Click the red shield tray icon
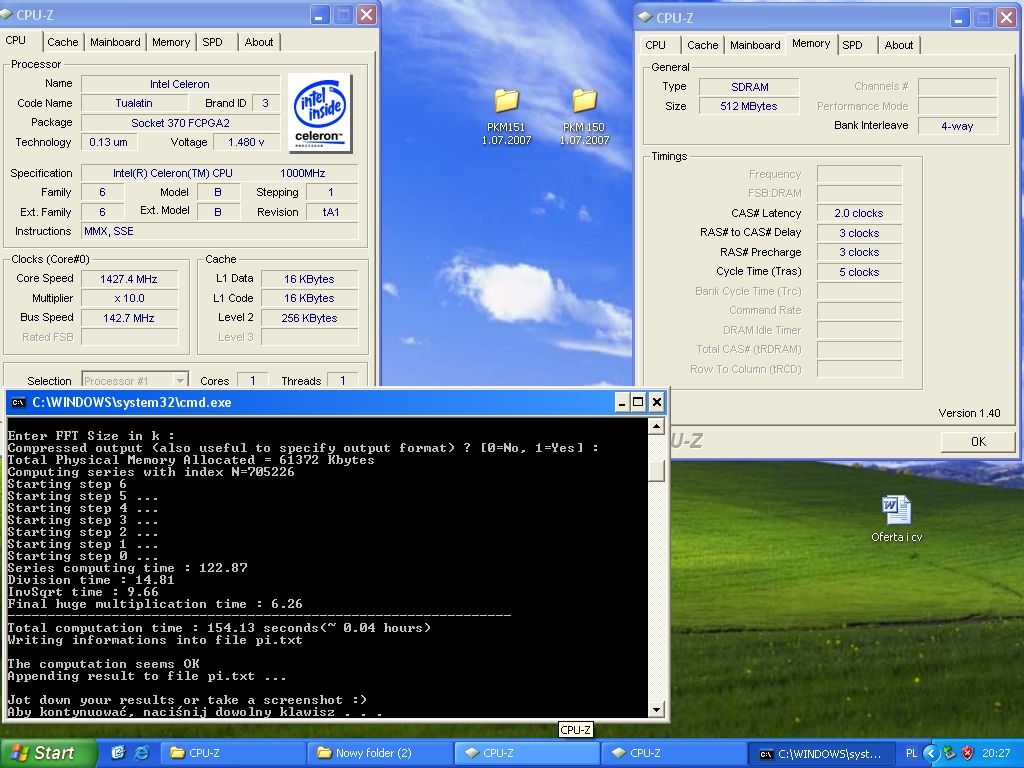The image size is (1024, 768). (968, 754)
